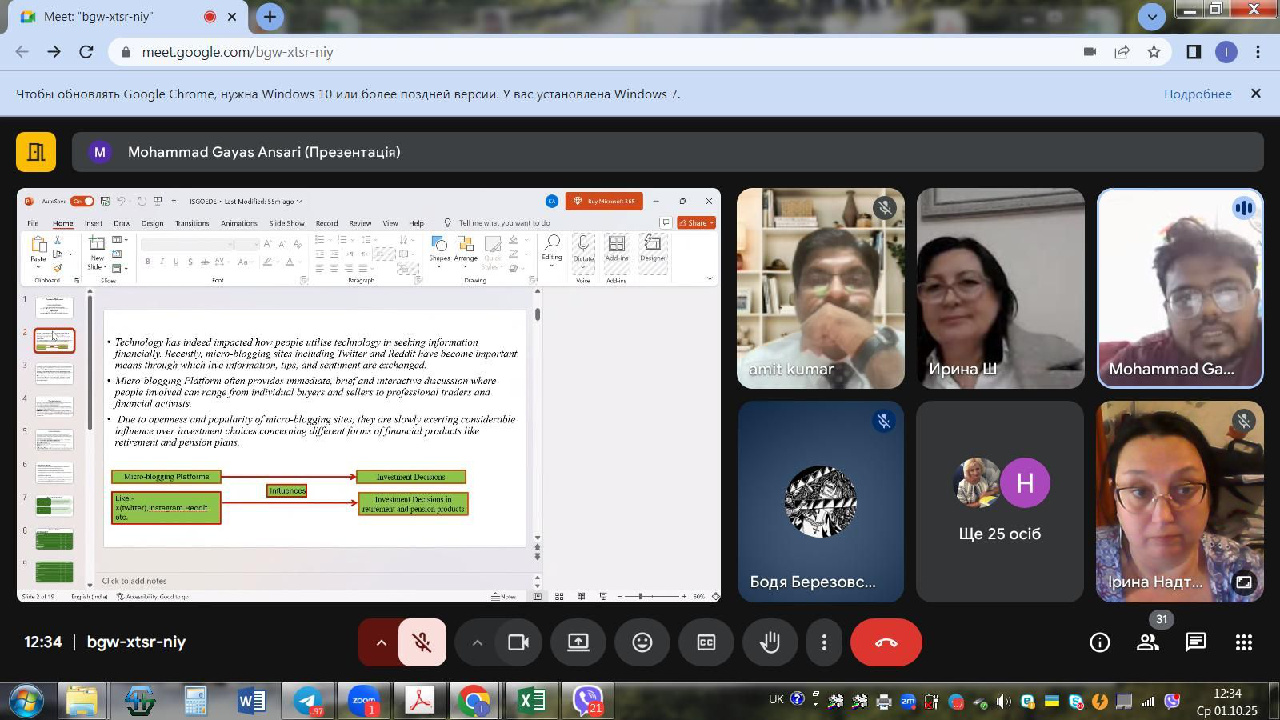Open meeting details info icon
Viewport: 1280px width, 720px height.
[1100, 642]
